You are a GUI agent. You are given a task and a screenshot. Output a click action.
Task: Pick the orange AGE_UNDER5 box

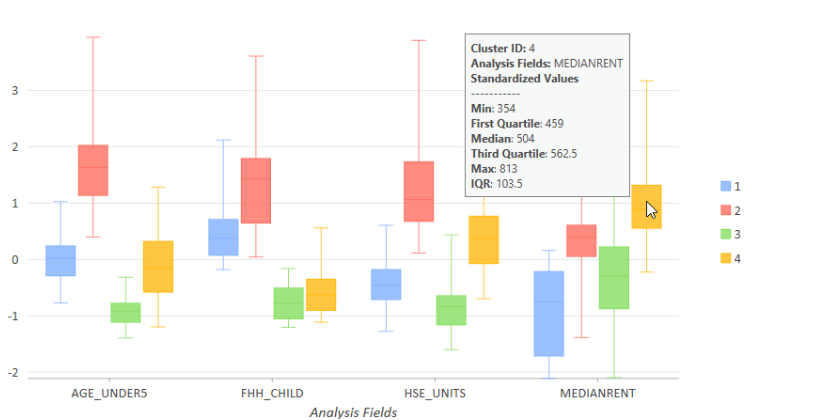(158, 266)
